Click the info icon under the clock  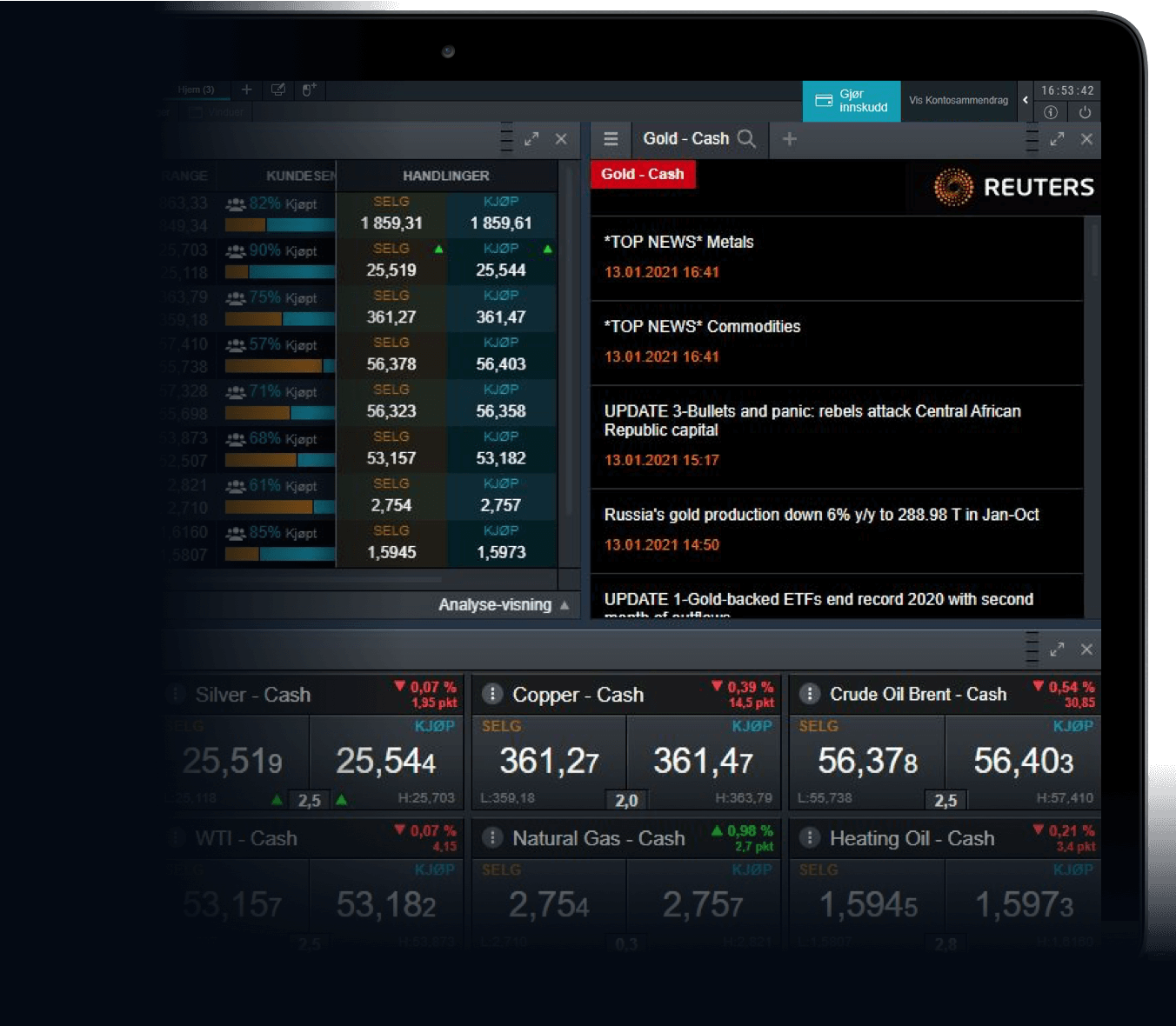tap(1051, 112)
